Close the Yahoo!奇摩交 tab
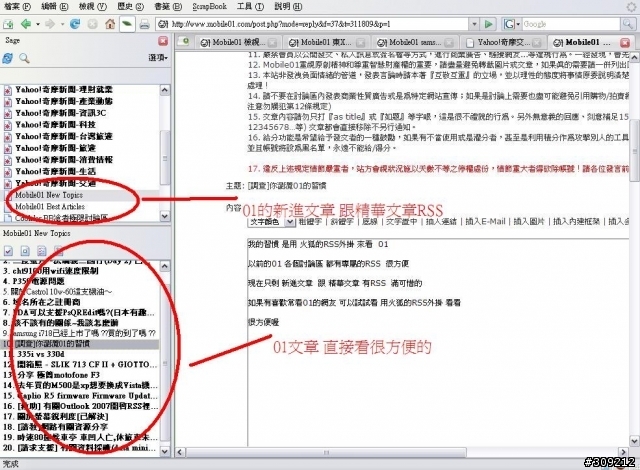The width and height of the screenshot is (640, 470). 536,42
